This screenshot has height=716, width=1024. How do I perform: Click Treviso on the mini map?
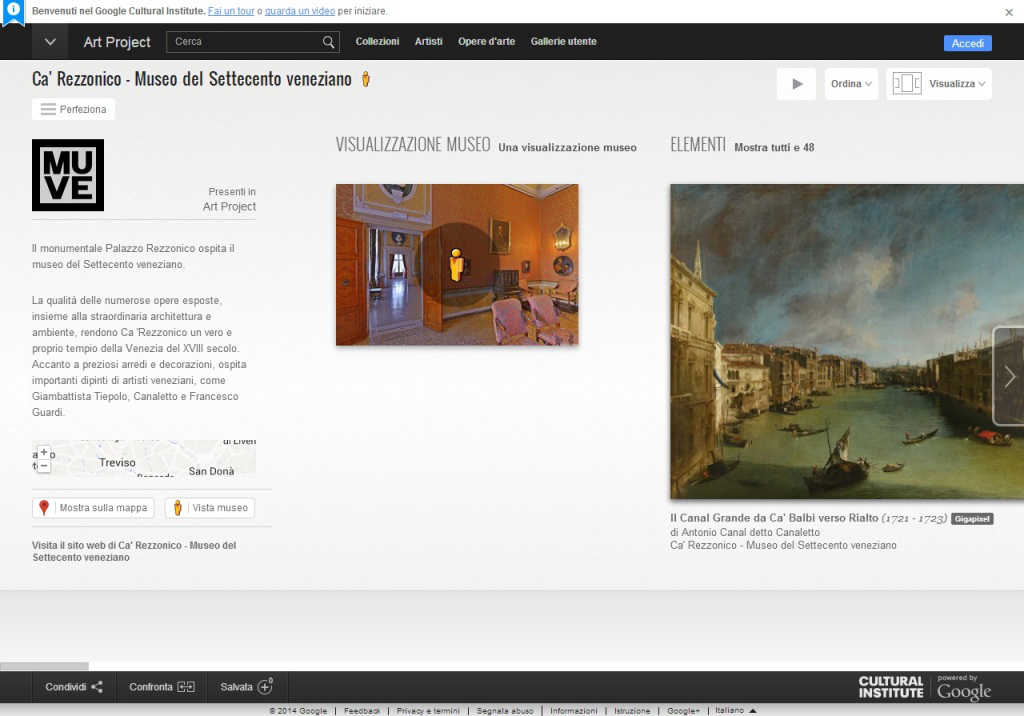(118, 463)
